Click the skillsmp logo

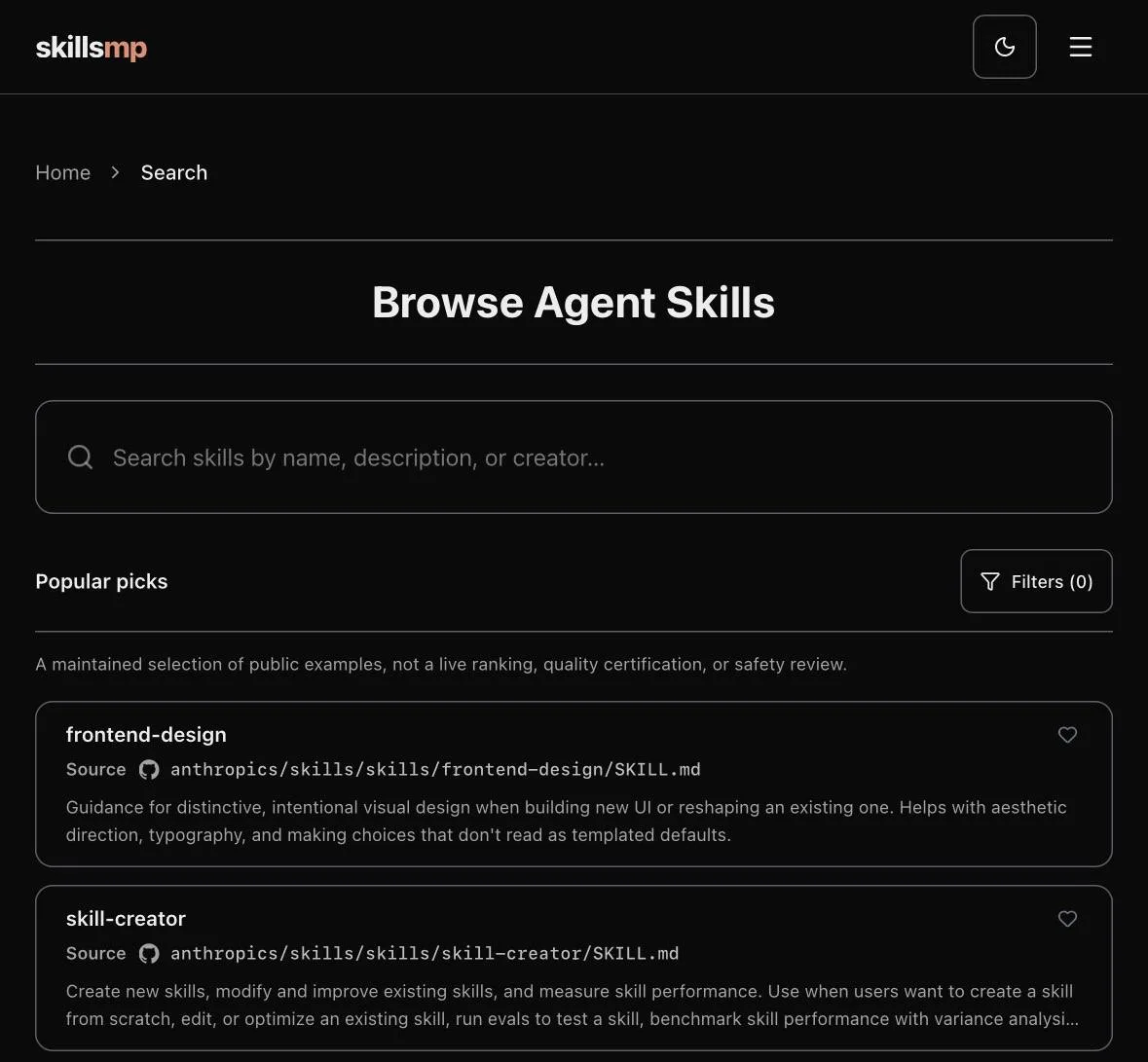92,48
